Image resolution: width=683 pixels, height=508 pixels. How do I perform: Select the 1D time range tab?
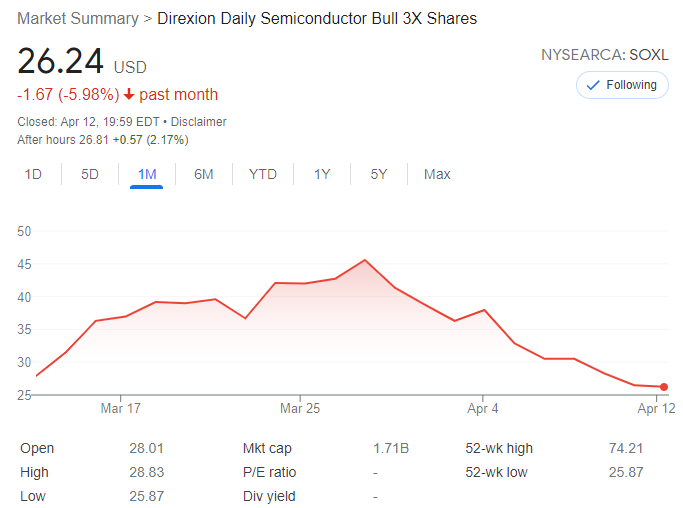(x=33, y=174)
